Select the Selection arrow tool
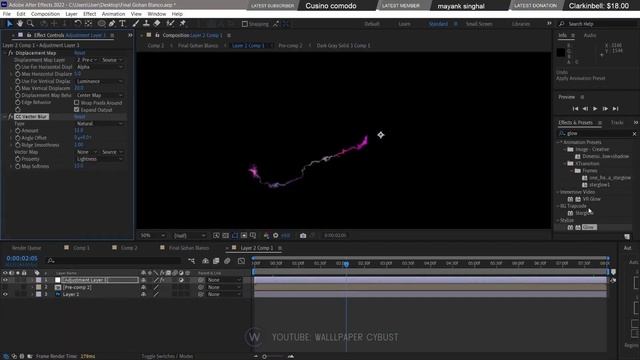 [x=9, y=24]
